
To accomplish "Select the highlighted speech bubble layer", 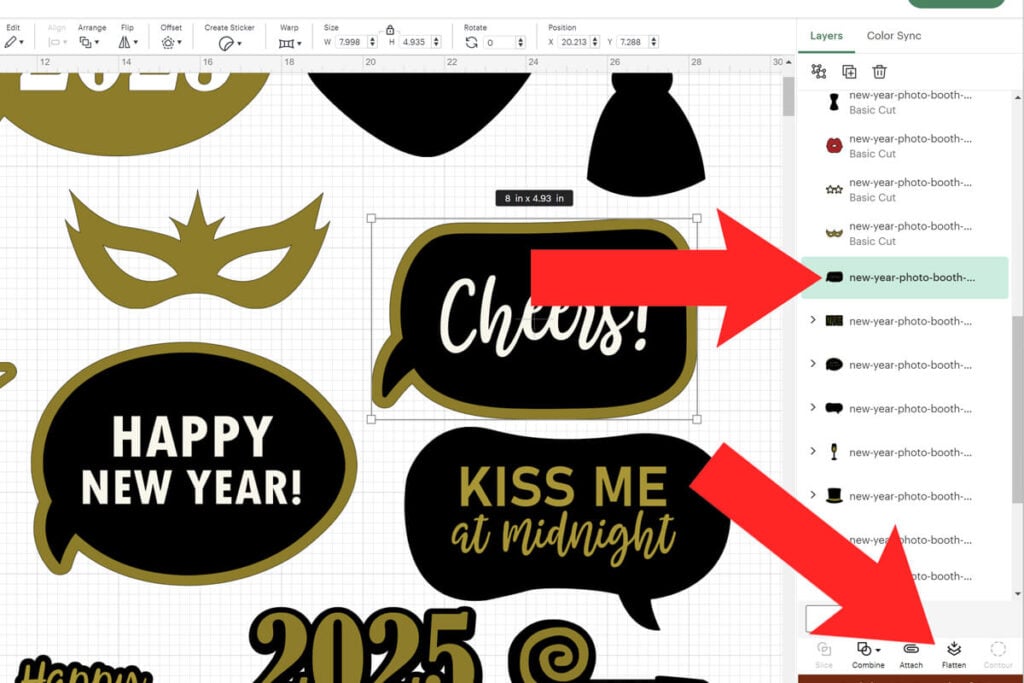I will (x=904, y=278).
